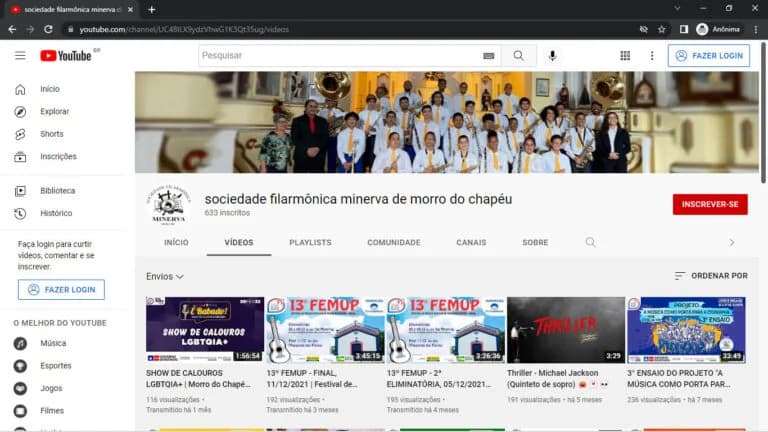The image size is (768, 432).
Task: Open the 13º FEMUP Final video title
Action: pyautogui.click(x=312, y=379)
